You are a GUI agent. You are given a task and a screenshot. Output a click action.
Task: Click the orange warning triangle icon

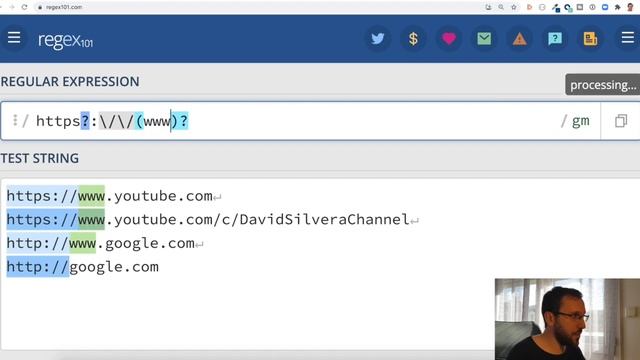tap(520, 39)
